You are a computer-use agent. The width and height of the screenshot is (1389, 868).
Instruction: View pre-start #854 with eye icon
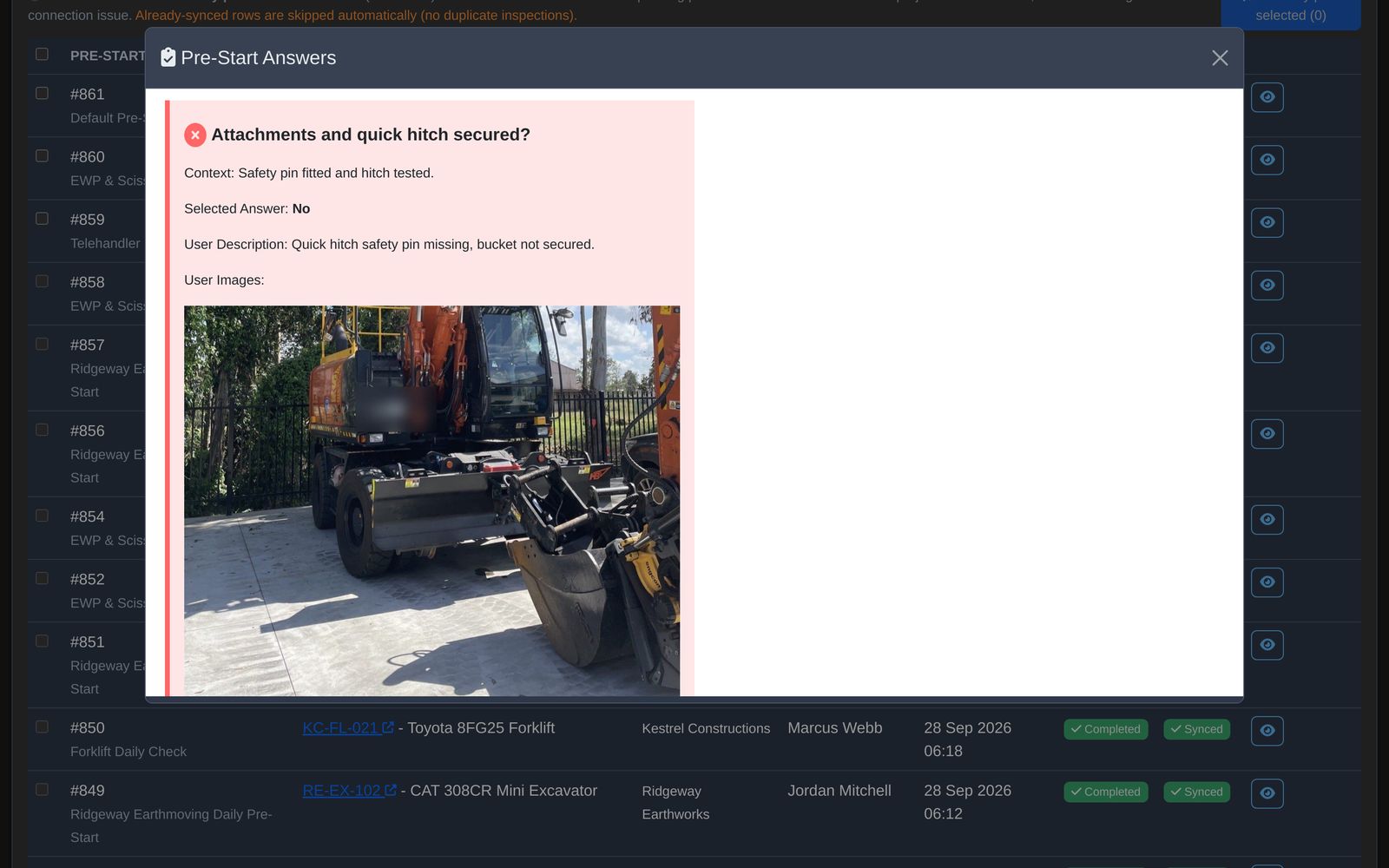(1267, 519)
